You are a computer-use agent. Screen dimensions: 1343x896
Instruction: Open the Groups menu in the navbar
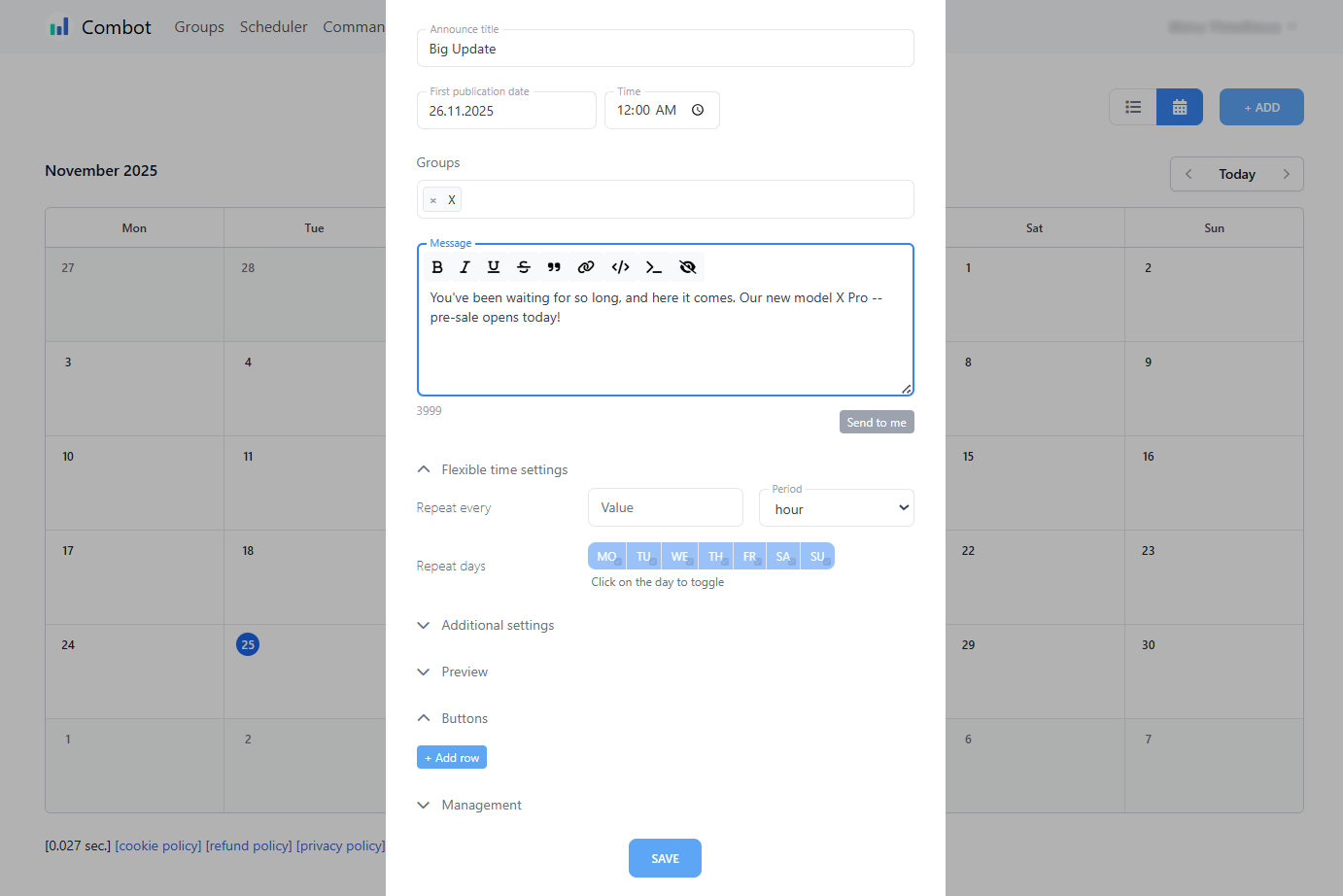(x=199, y=26)
